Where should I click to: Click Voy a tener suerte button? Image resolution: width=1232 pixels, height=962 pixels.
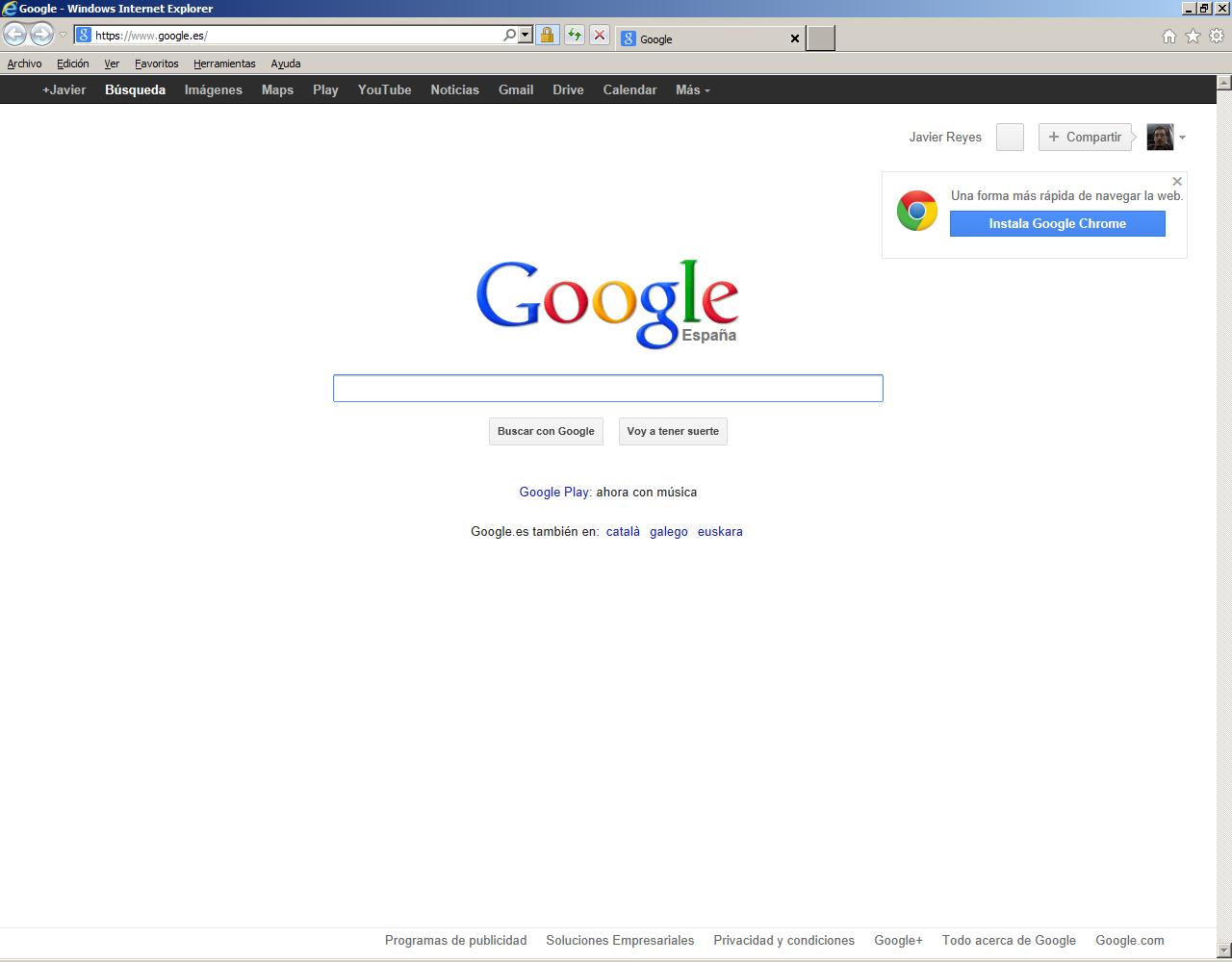click(x=673, y=431)
